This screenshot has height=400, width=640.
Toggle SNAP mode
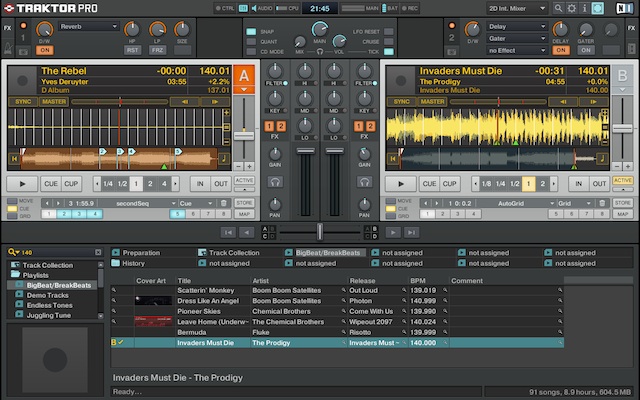(x=251, y=31)
